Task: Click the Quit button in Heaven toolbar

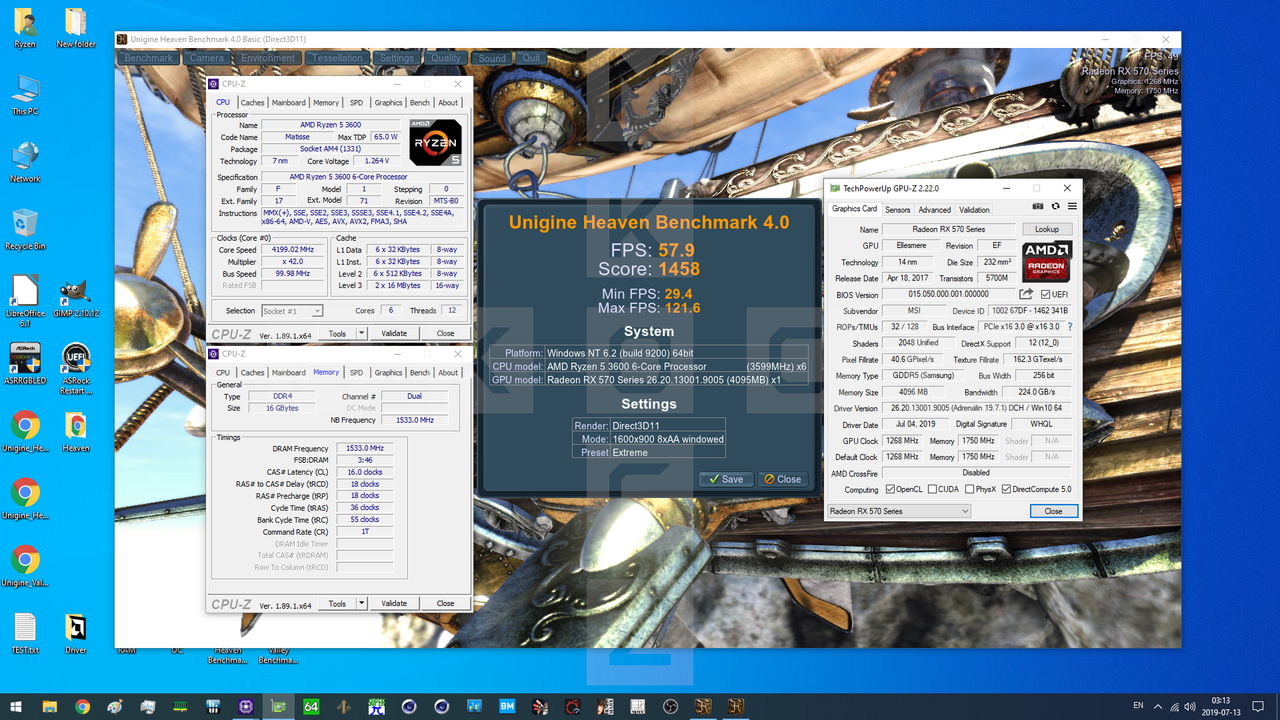Action: [x=531, y=58]
